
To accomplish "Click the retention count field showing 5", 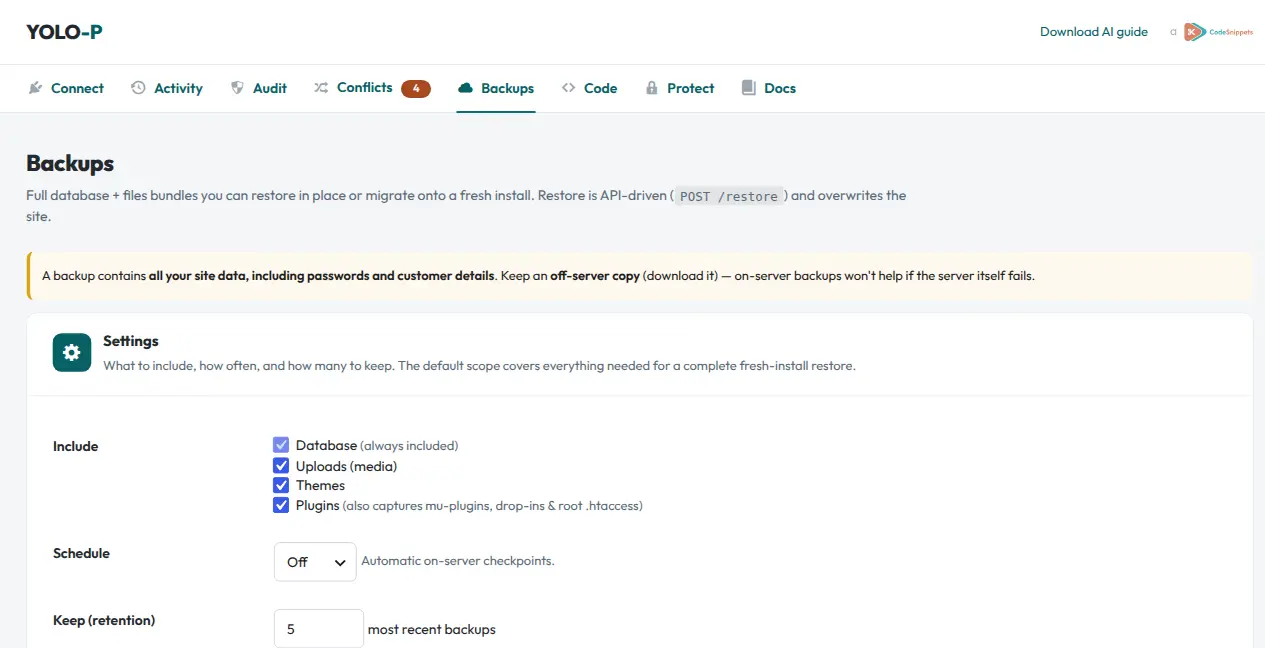I will point(319,629).
